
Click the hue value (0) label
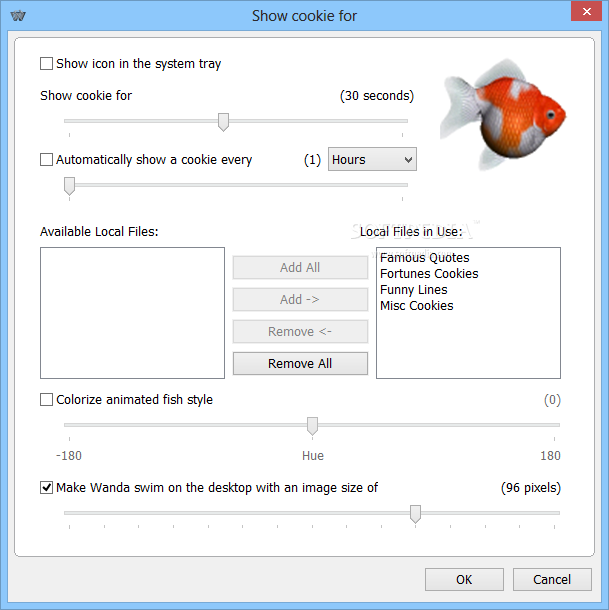pyautogui.click(x=552, y=400)
